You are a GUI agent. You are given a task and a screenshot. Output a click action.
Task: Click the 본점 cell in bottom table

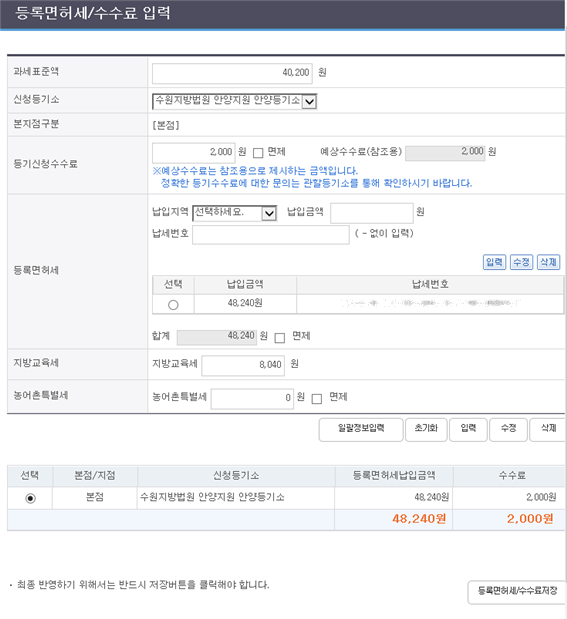click(95, 497)
